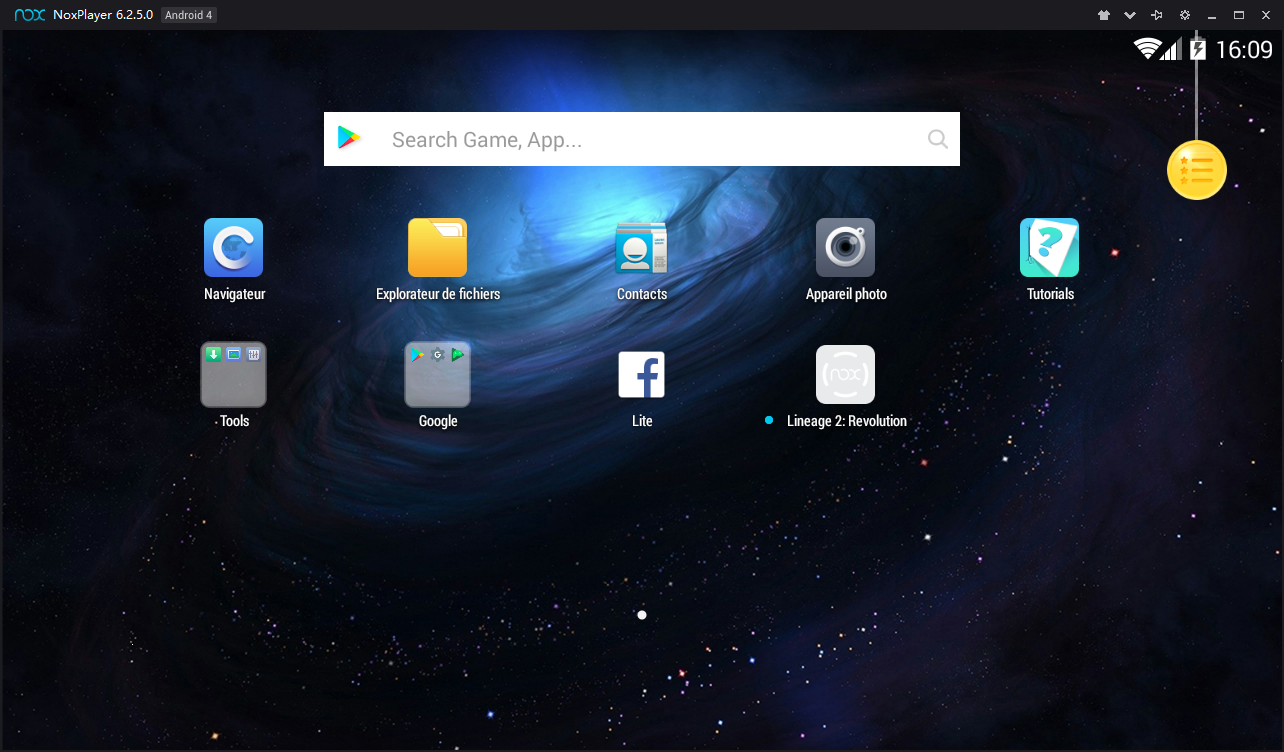Toggle the pin window on top button
The image size is (1284, 752).
[x=1157, y=15]
